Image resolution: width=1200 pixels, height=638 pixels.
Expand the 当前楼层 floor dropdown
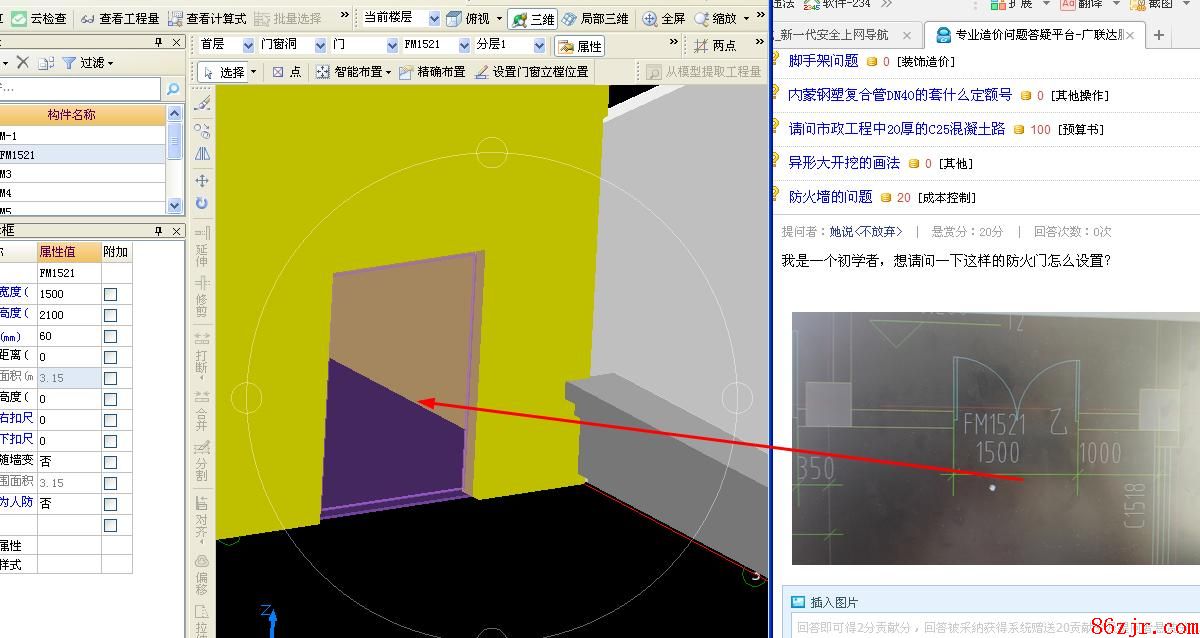(x=433, y=18)
